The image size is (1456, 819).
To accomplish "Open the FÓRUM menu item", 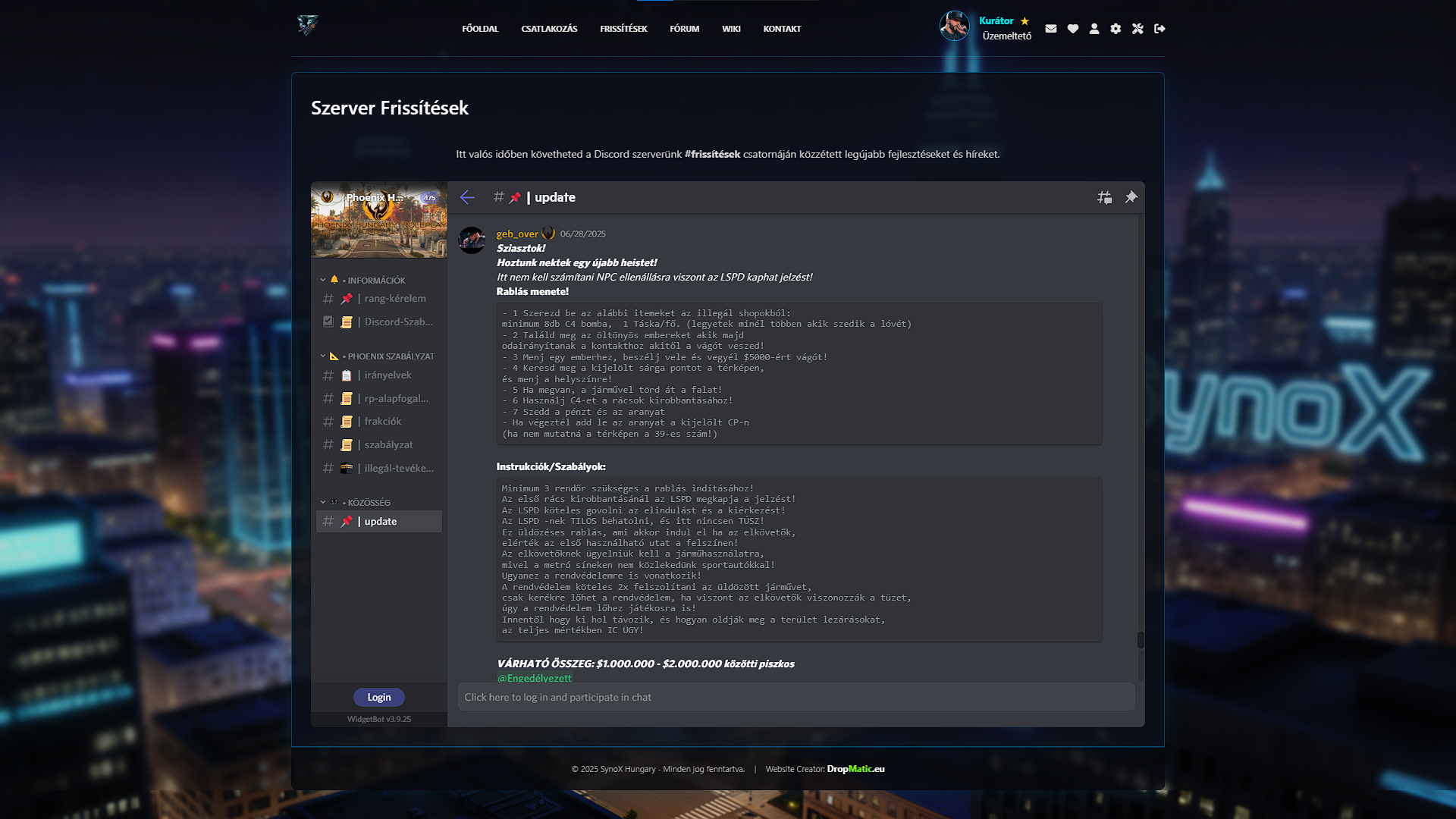I will point(685,29).
